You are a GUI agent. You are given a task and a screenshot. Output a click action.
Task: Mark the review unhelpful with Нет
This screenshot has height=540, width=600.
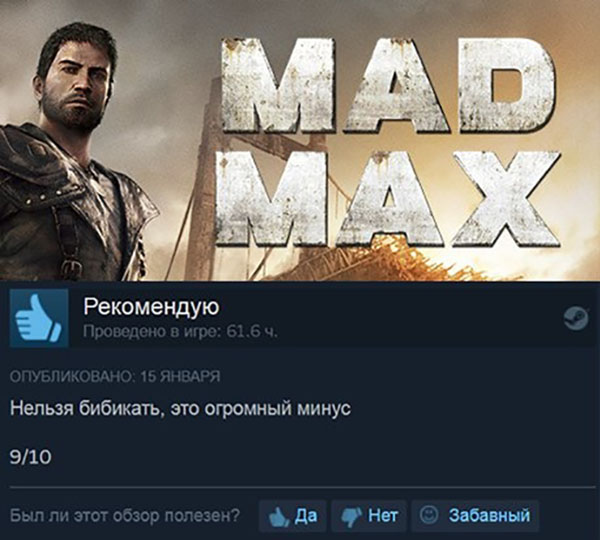coord(369,516)
